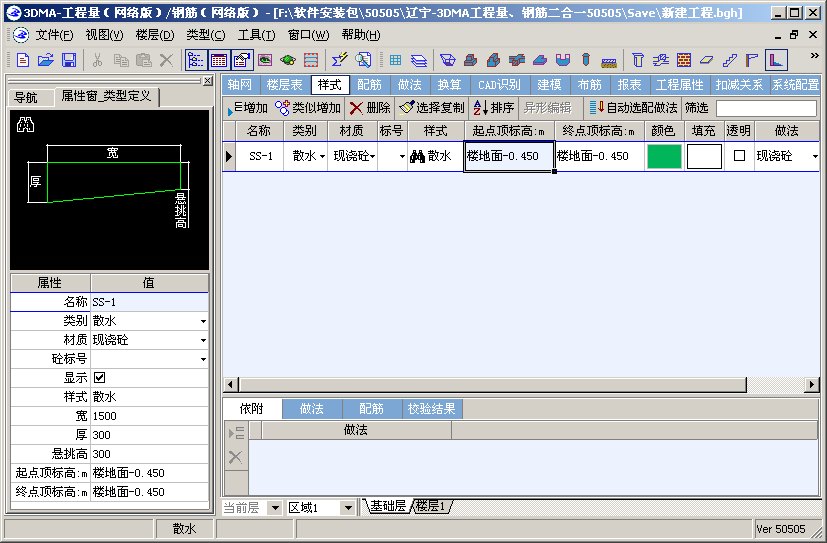827x543 pixels.
Task: Click the 排序 sort icon button
Action: 493,107
